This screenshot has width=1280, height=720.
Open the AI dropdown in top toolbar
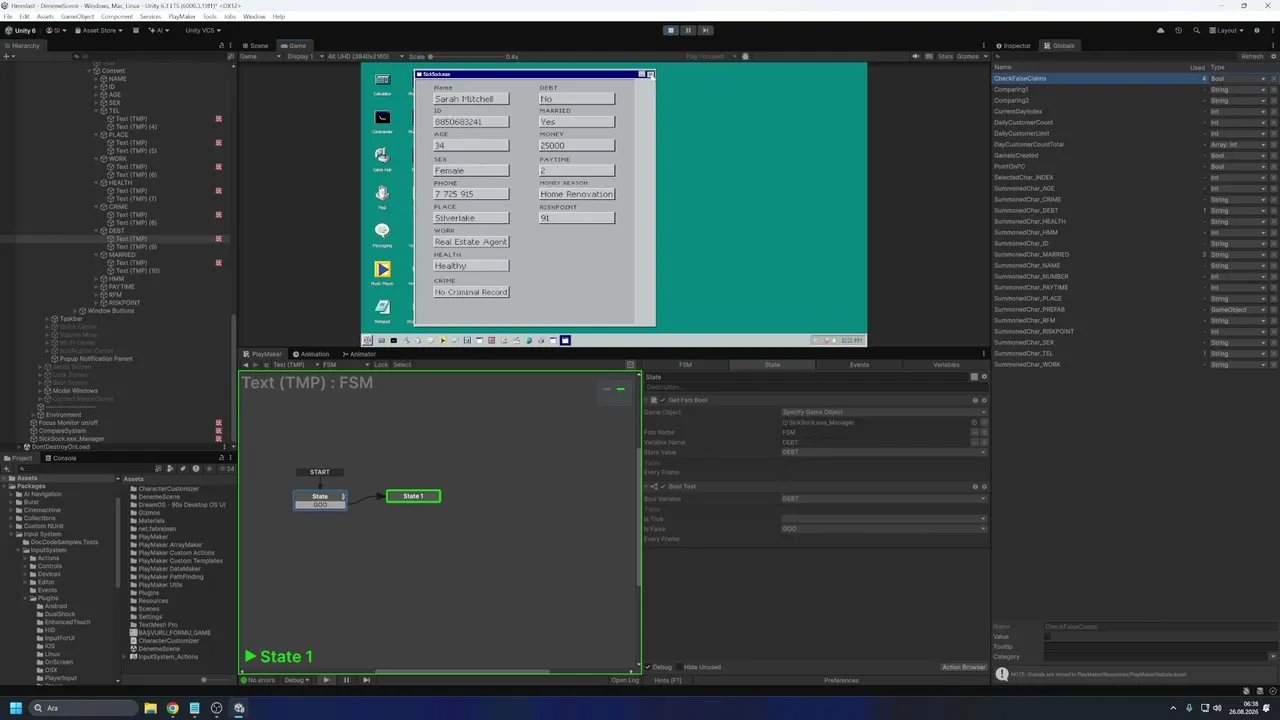(159, 30)
